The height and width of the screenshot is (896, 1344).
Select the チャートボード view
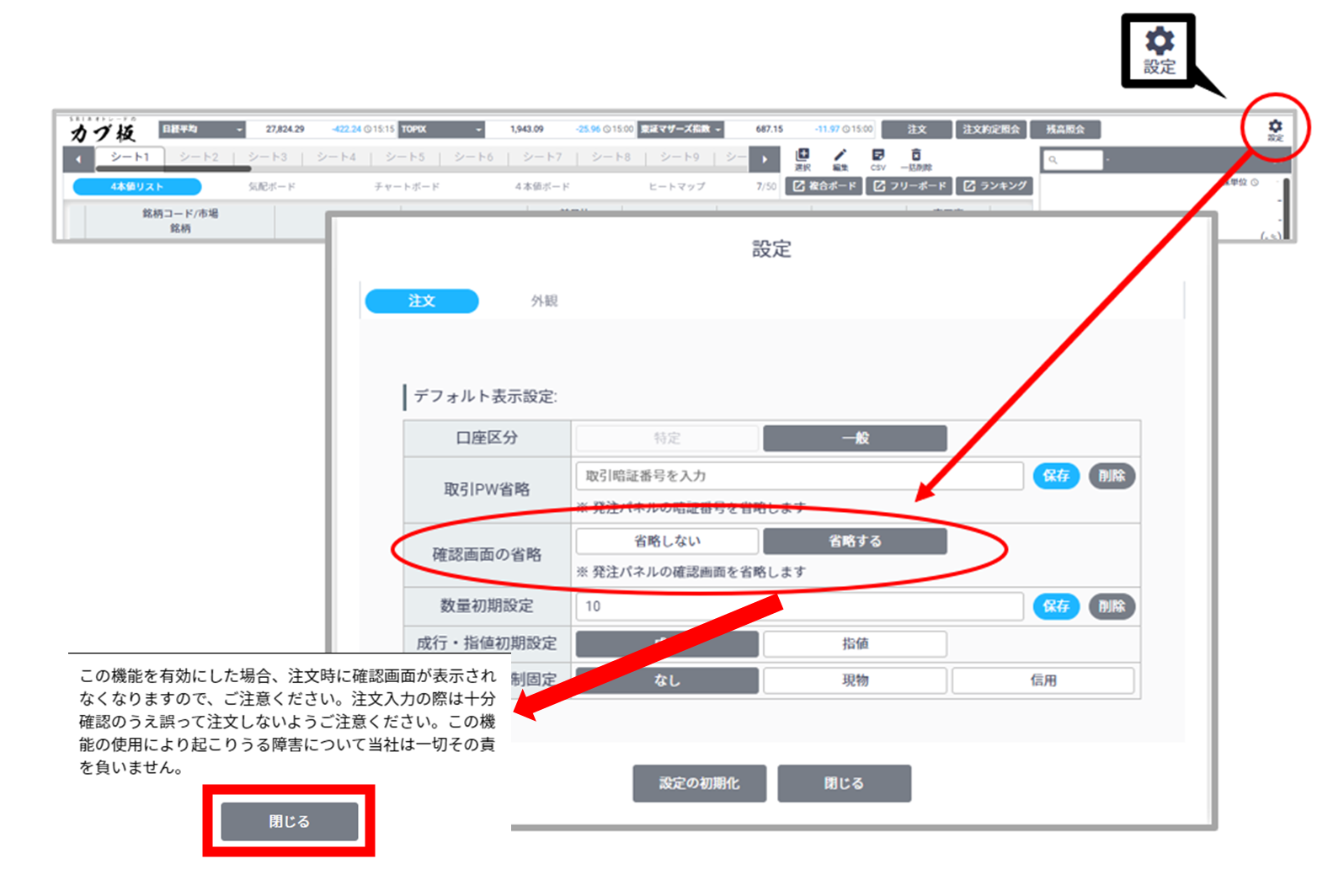tap(407, 186)
